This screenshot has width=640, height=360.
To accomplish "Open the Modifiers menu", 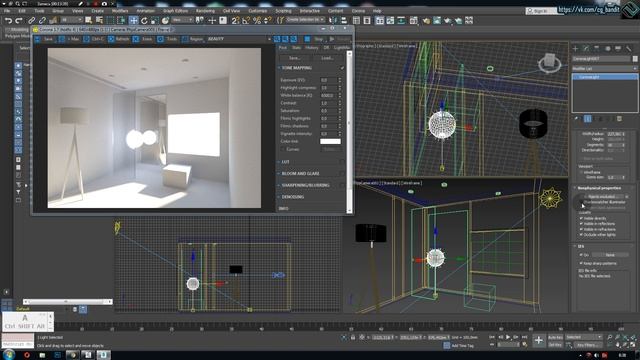I will (120, 11).
